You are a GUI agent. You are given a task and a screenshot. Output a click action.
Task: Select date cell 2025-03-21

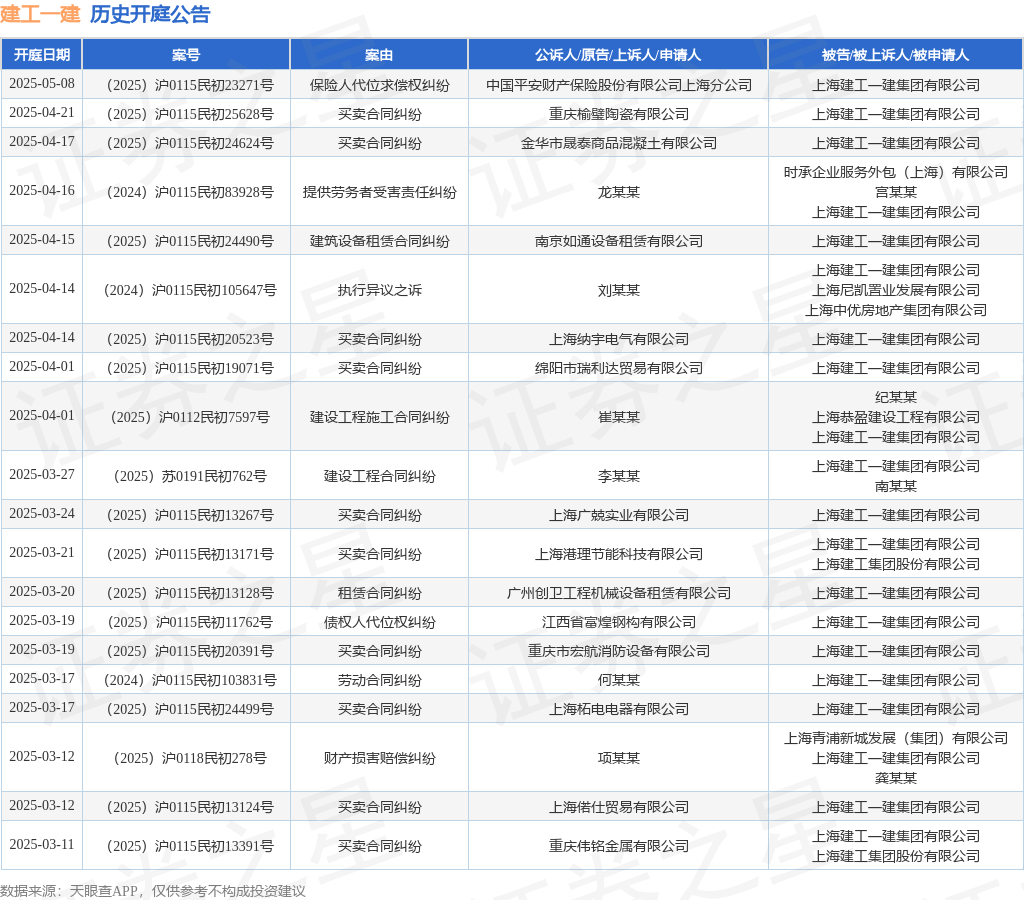click(42, 553)
